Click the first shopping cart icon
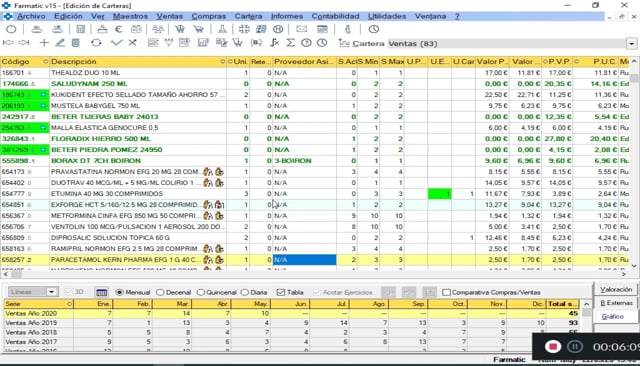Screen dimensions: 640x366 pos(180,29)
